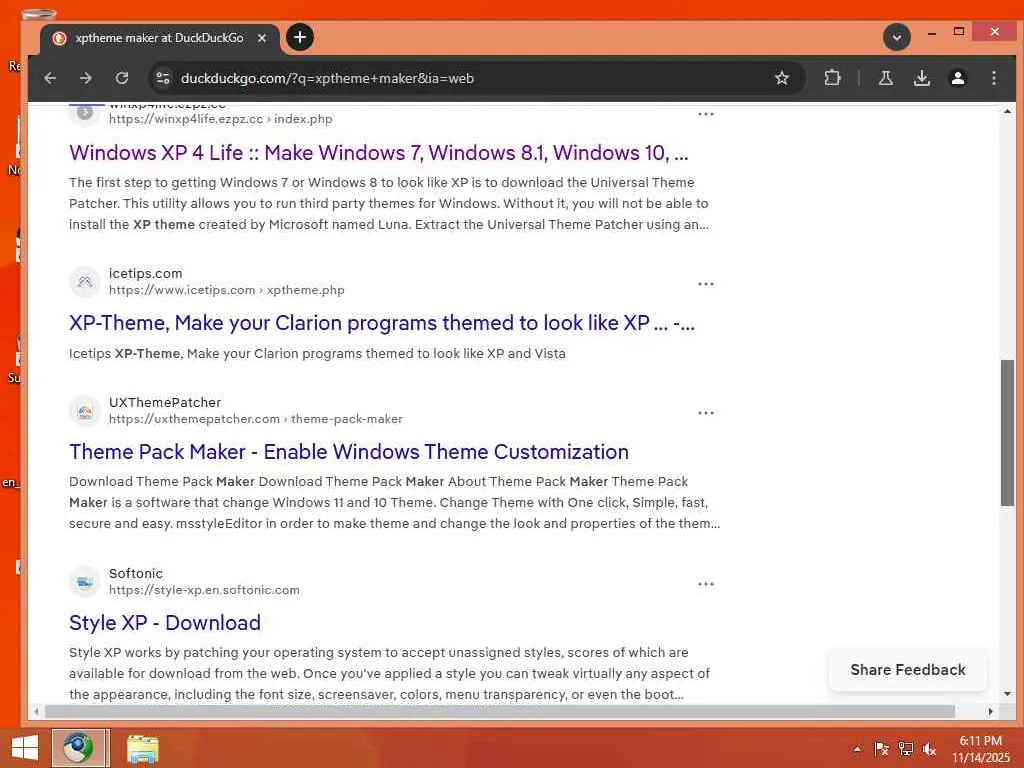The width and height of the screenshot is (1024, 768).
Task: Open the Chrome Labs flask icon
Action: (886, 78)
